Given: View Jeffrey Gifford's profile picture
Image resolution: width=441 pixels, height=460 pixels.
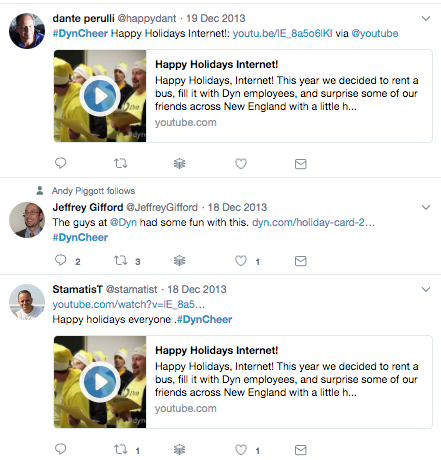Looking at the screenshot, I should [x=27, y=220].
